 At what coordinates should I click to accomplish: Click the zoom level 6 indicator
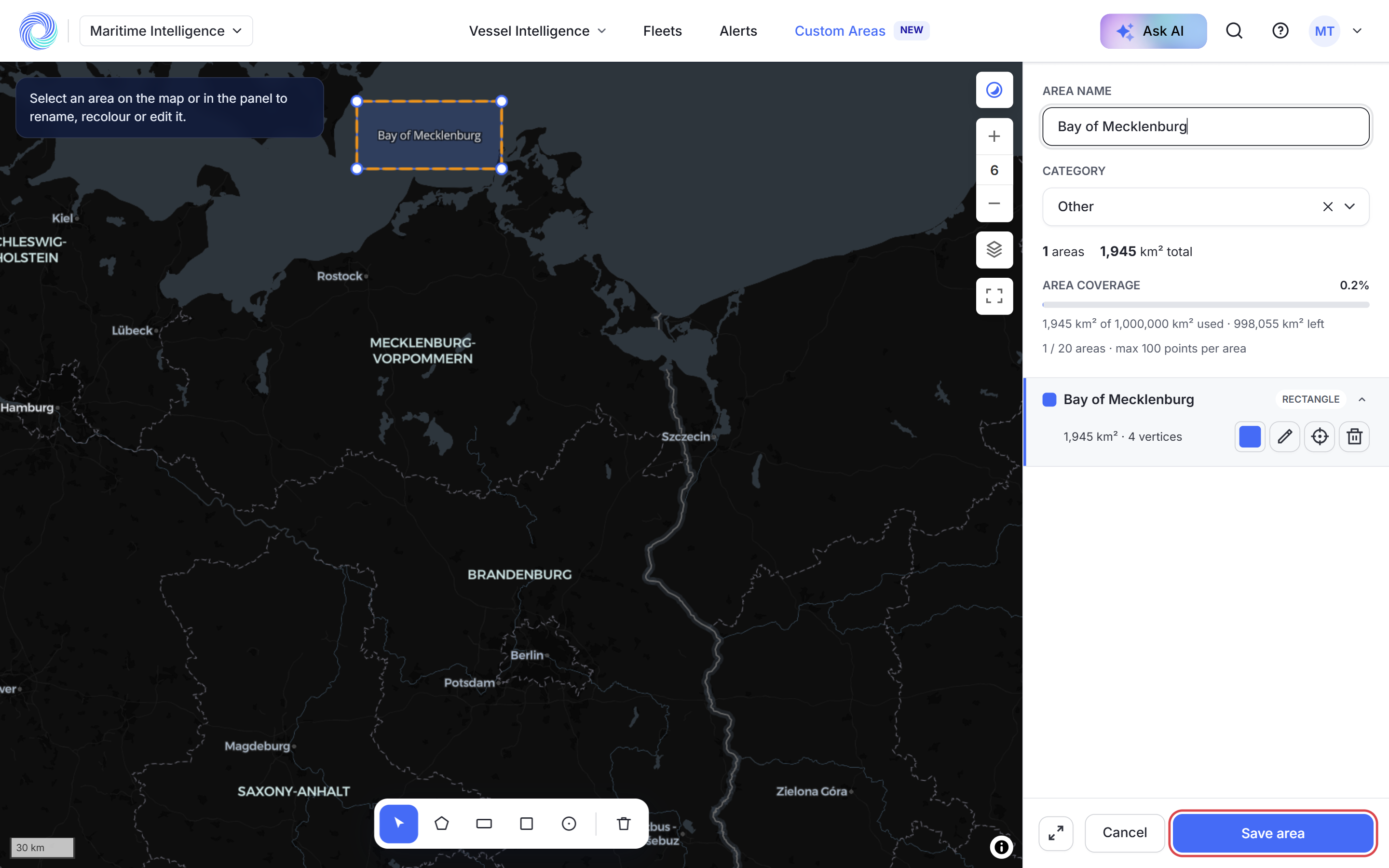pyautogui.click(x=994, y=170)
